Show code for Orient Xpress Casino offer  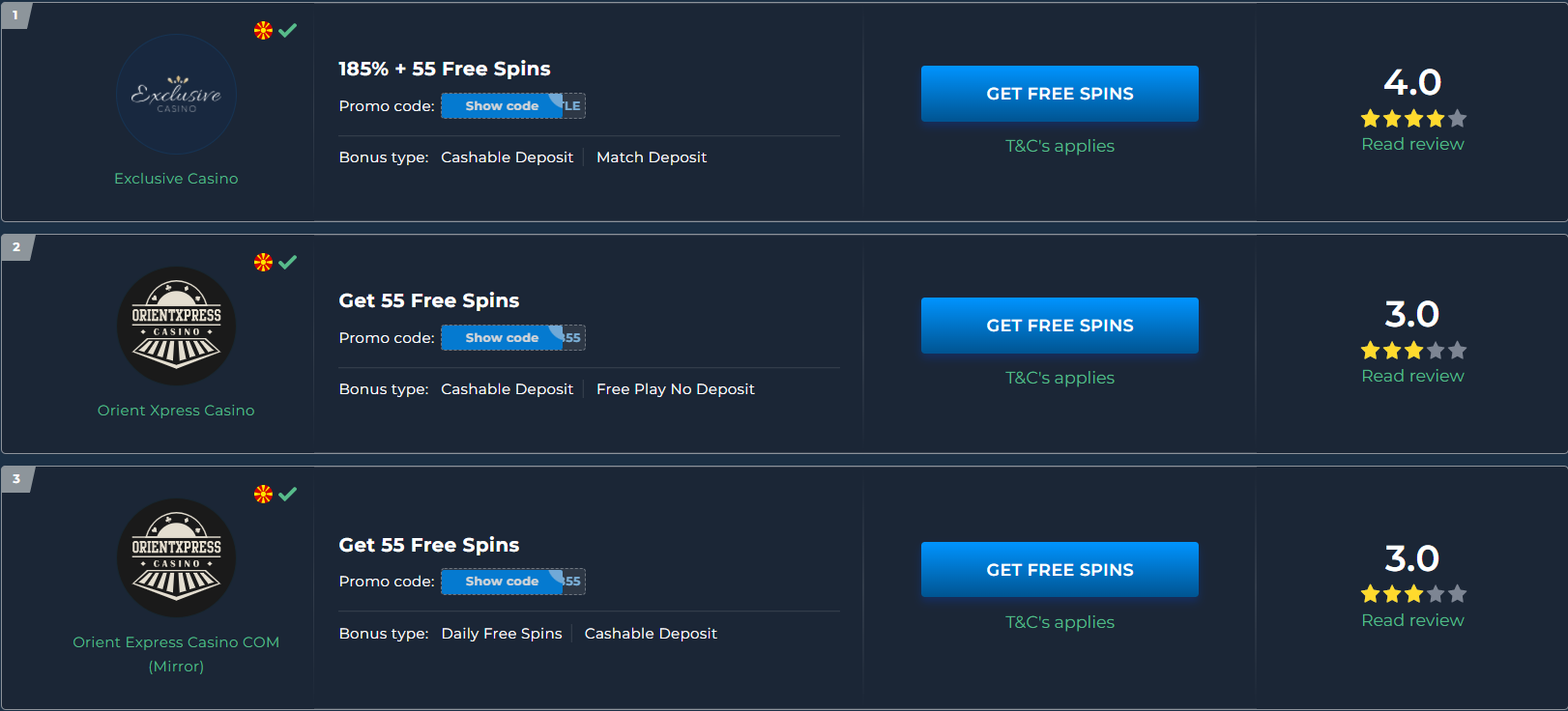click(x=513, y=338)
